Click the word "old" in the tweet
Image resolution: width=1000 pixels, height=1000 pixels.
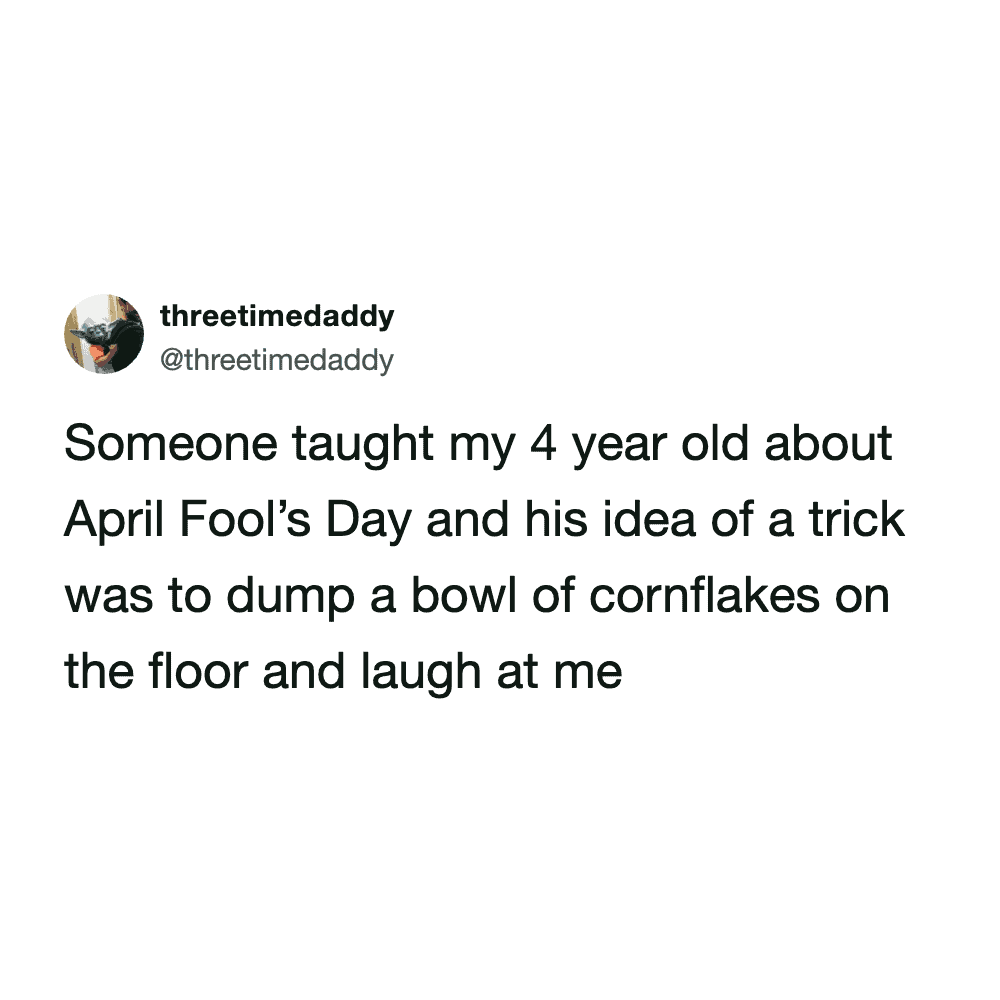[x=711, y=445]
